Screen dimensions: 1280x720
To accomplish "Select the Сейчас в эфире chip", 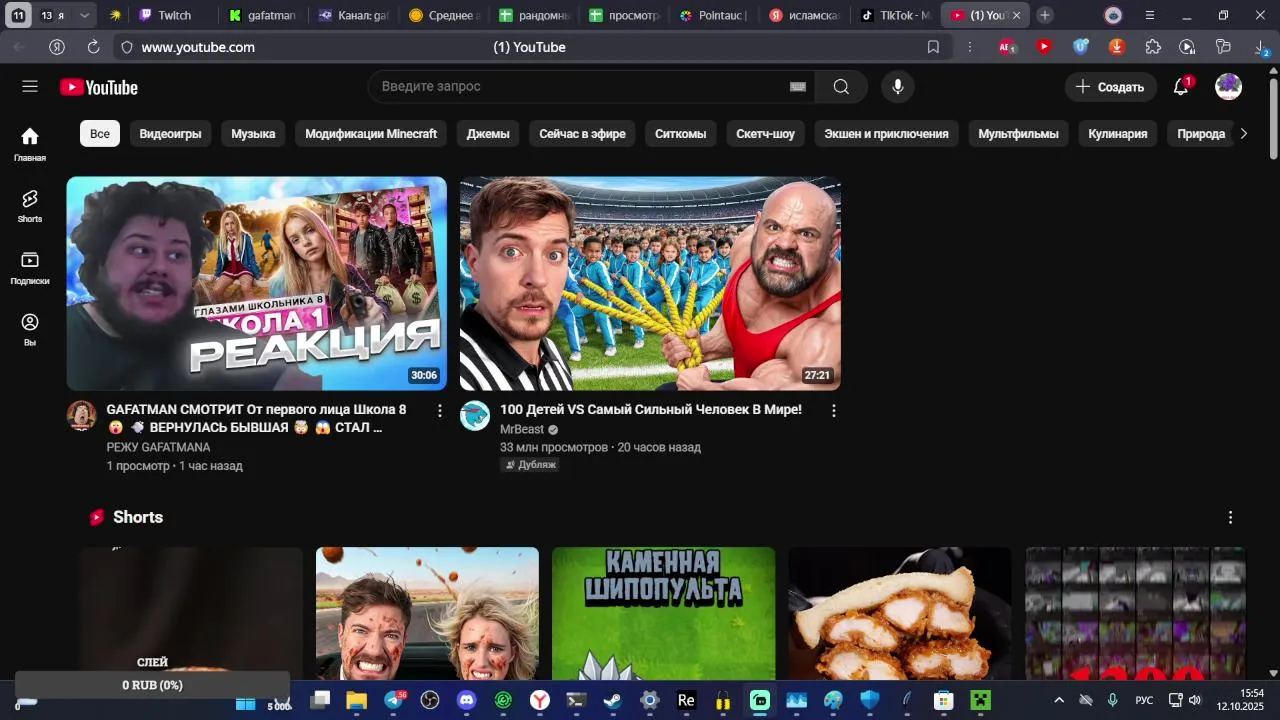I will pyautogui.click(x=582, y=134).
